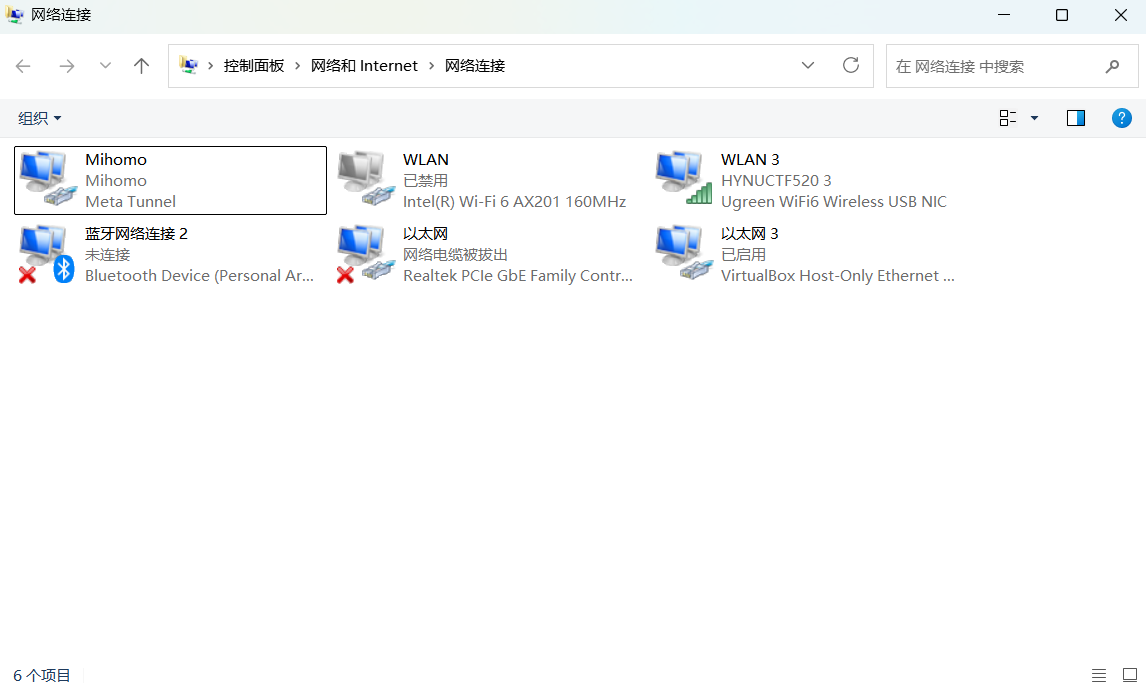Expand the address bar history dropdown
Screen dimensions: 1146x688
(808, 65)
